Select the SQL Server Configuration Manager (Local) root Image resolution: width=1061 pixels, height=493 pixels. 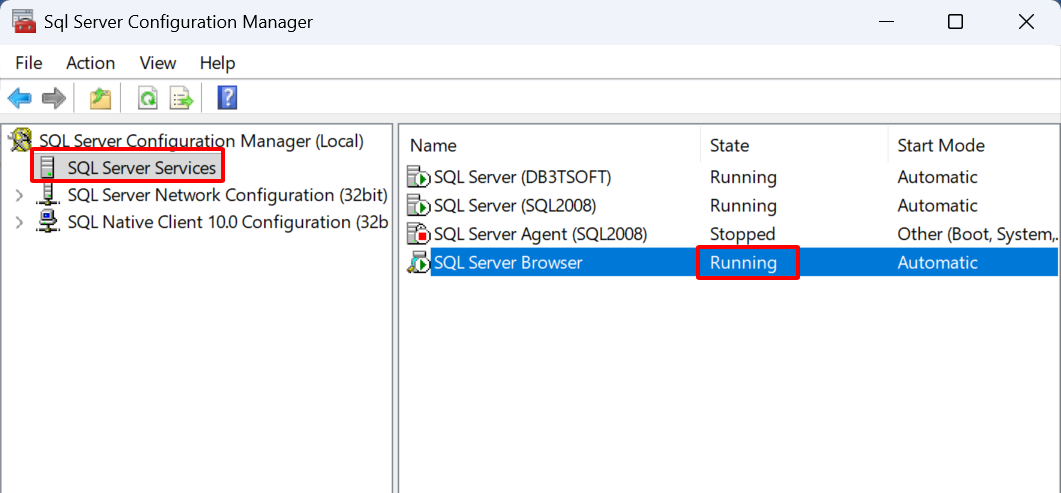click(200, 141)
